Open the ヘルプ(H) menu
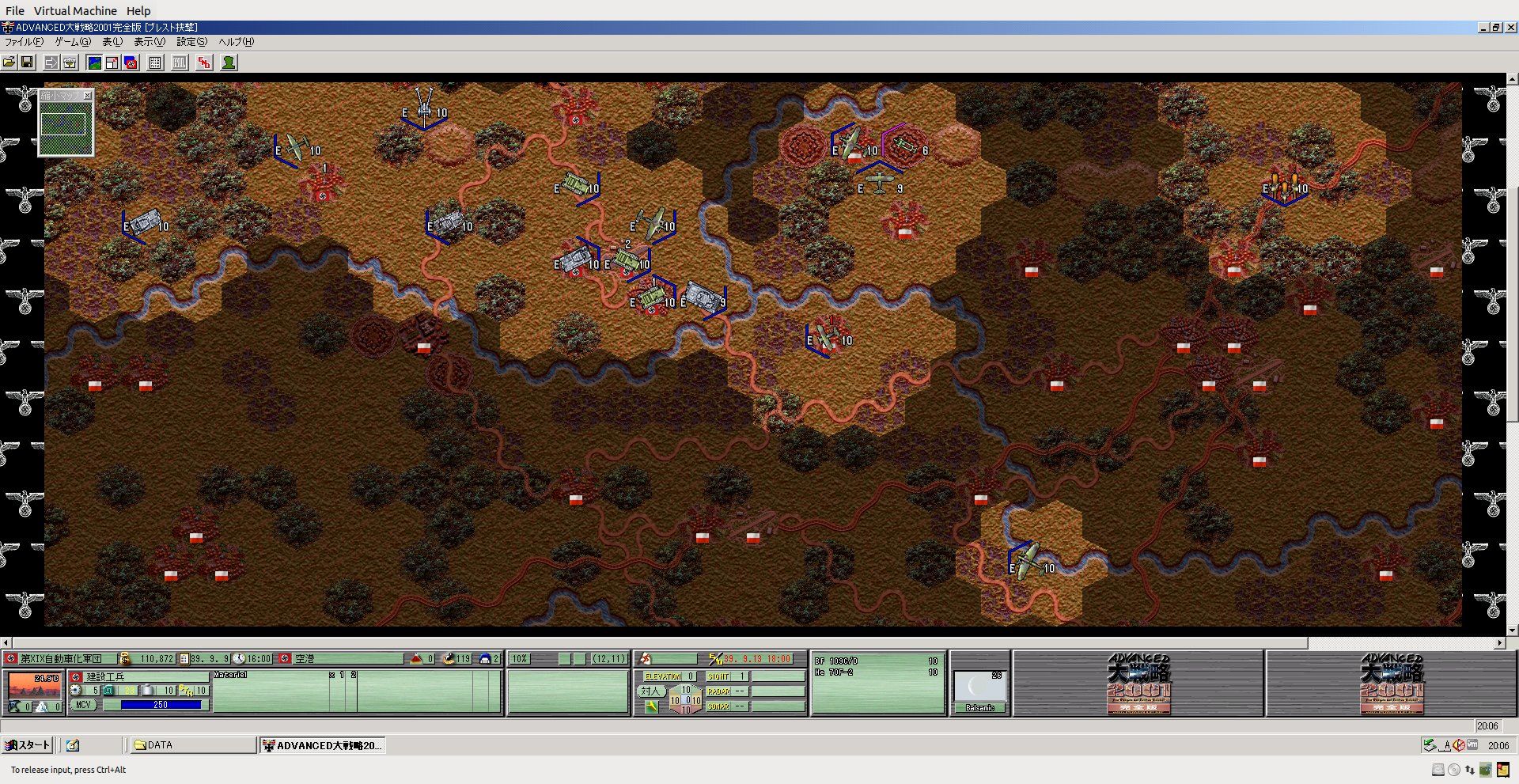The height and width of the screenshot is (784, 1519). point(236,42)
